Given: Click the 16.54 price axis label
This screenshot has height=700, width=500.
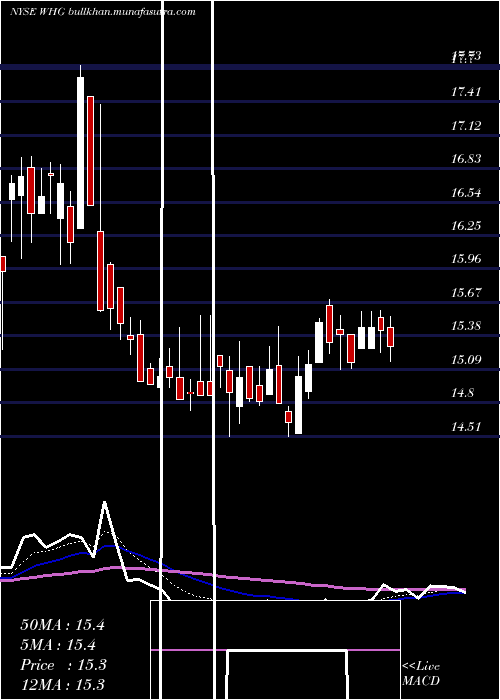Looking at the screenshot, I should pos(466,193).
